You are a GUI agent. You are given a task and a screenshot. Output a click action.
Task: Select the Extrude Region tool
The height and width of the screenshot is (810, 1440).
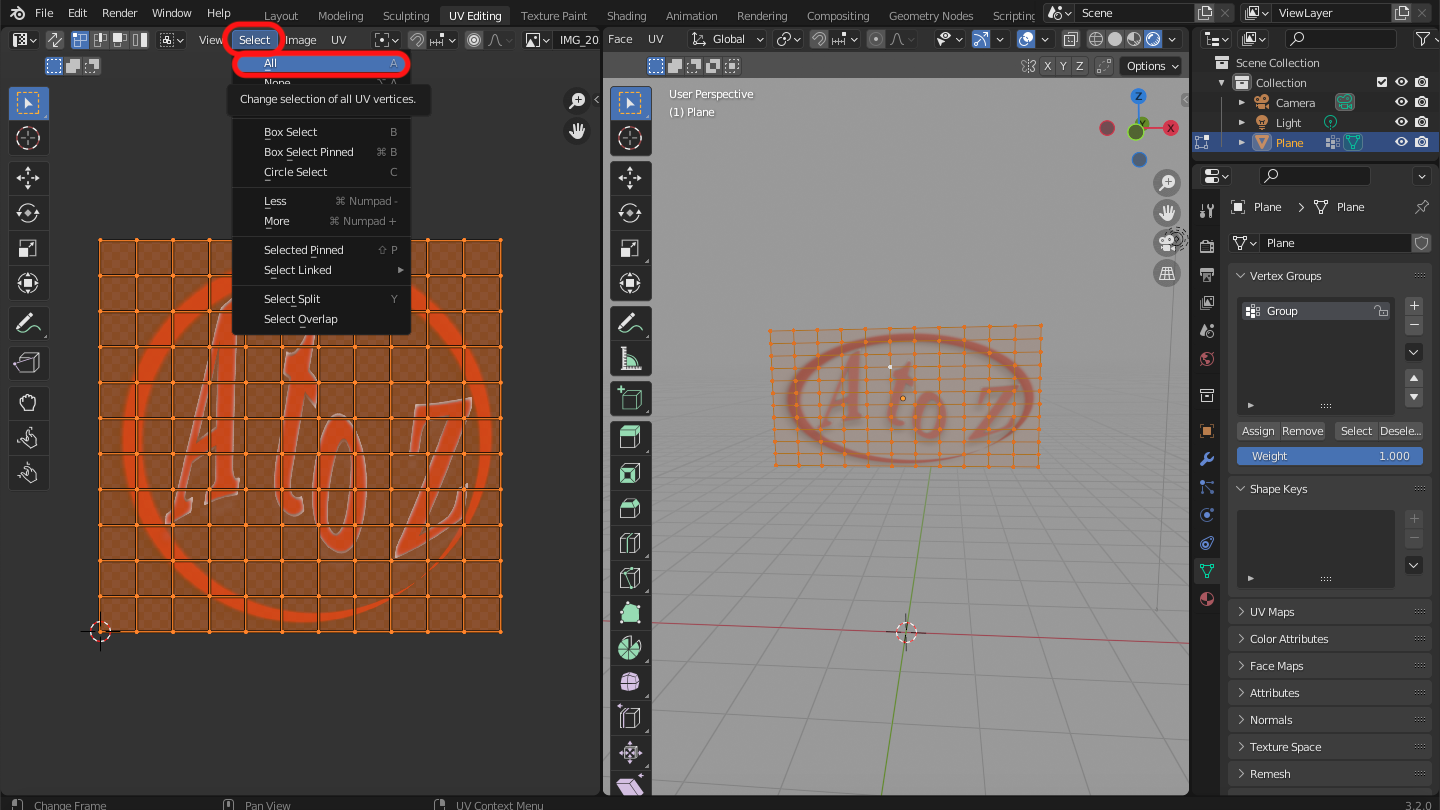coord(630,438)
